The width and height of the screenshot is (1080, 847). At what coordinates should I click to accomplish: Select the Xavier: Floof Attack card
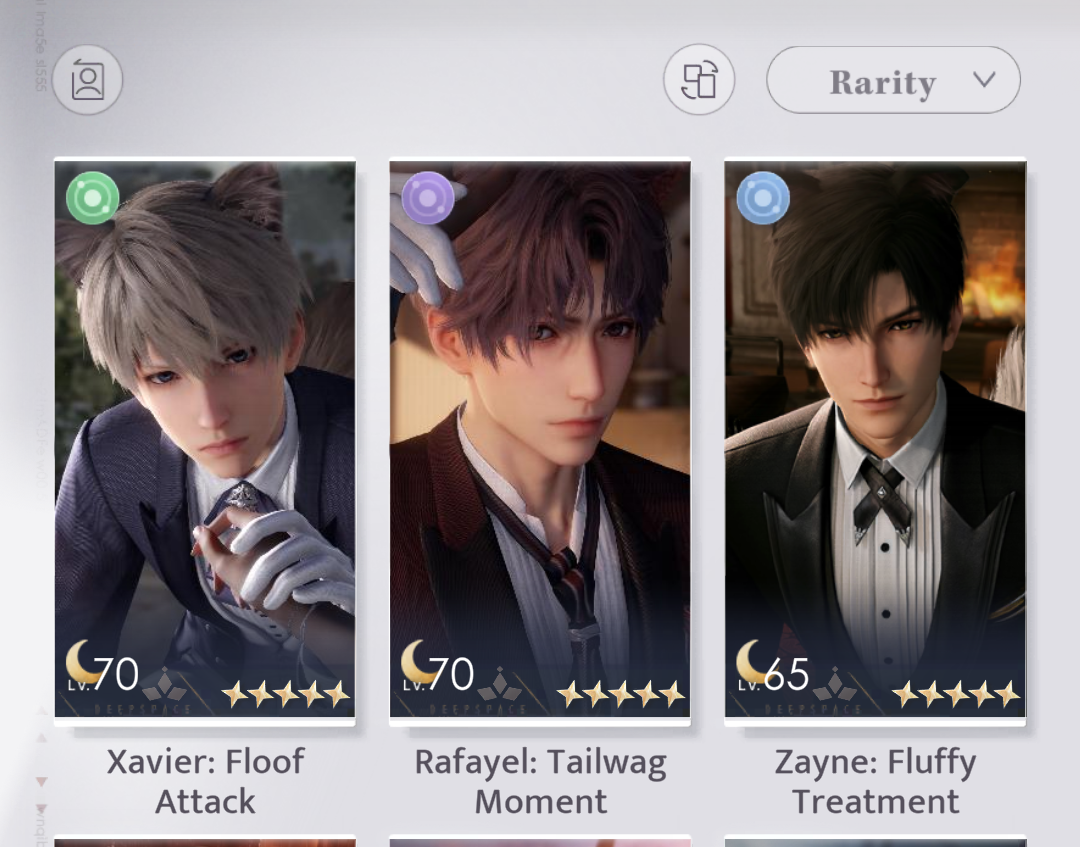click(x=205, y=441)
